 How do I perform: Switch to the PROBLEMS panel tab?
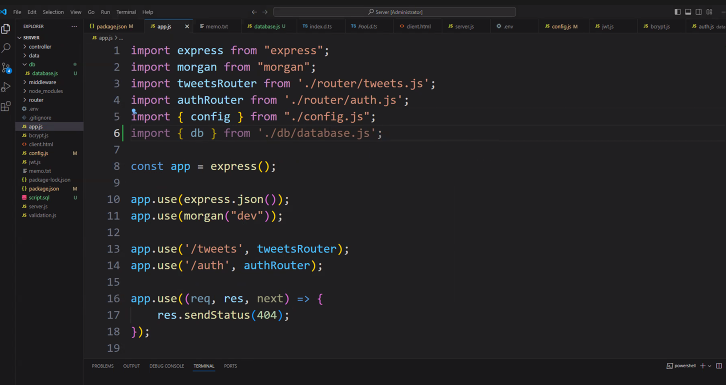(x=103, y=366)
